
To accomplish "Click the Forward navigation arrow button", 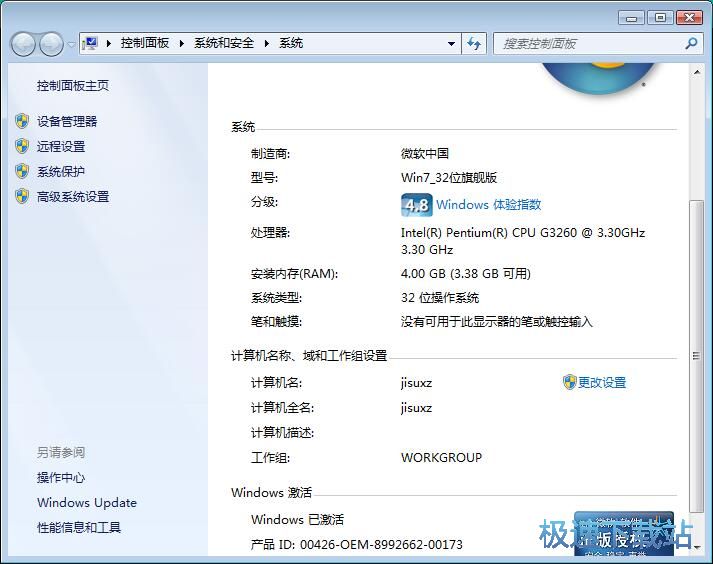I will pos(51,44).
